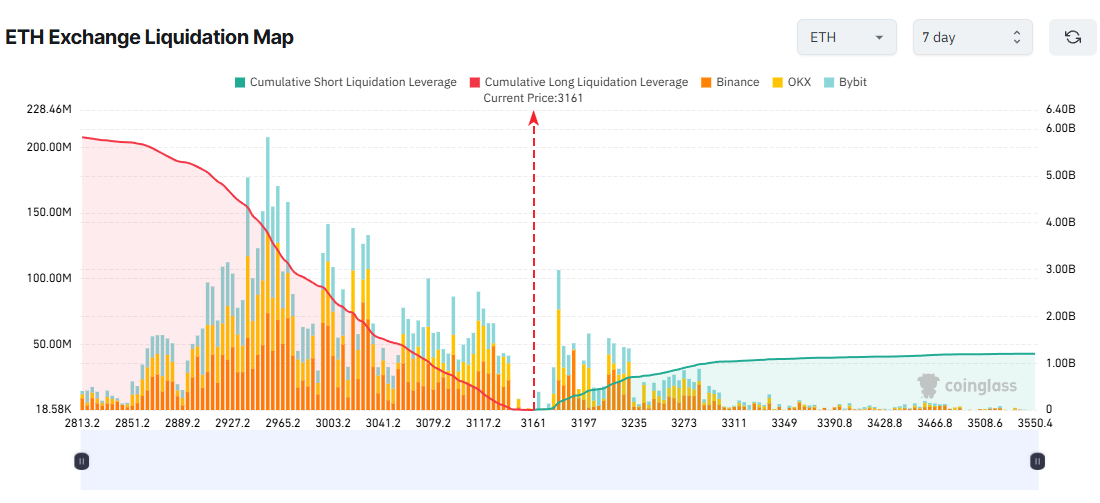
Task: Click the right pause-style range handle
Action: click(x=1038, y=461)
